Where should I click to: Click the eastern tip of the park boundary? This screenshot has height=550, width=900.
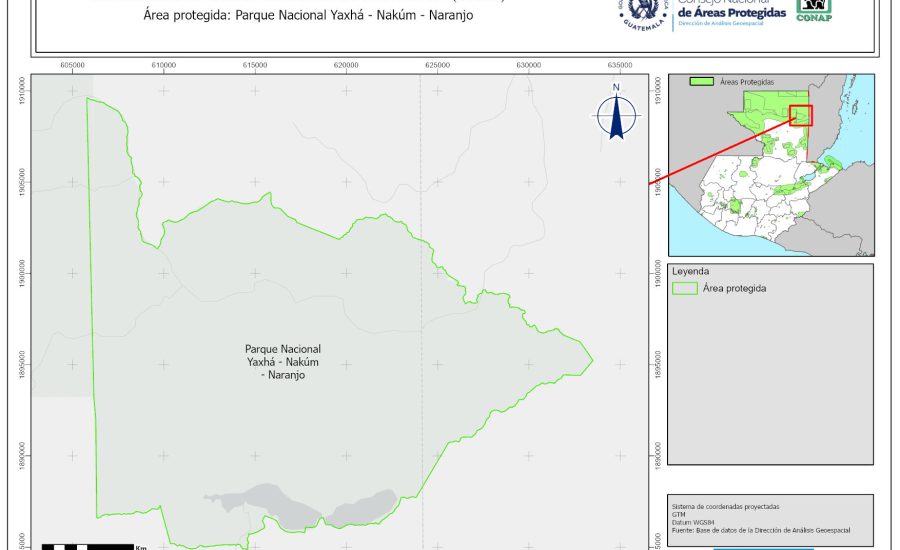(592, 360)
